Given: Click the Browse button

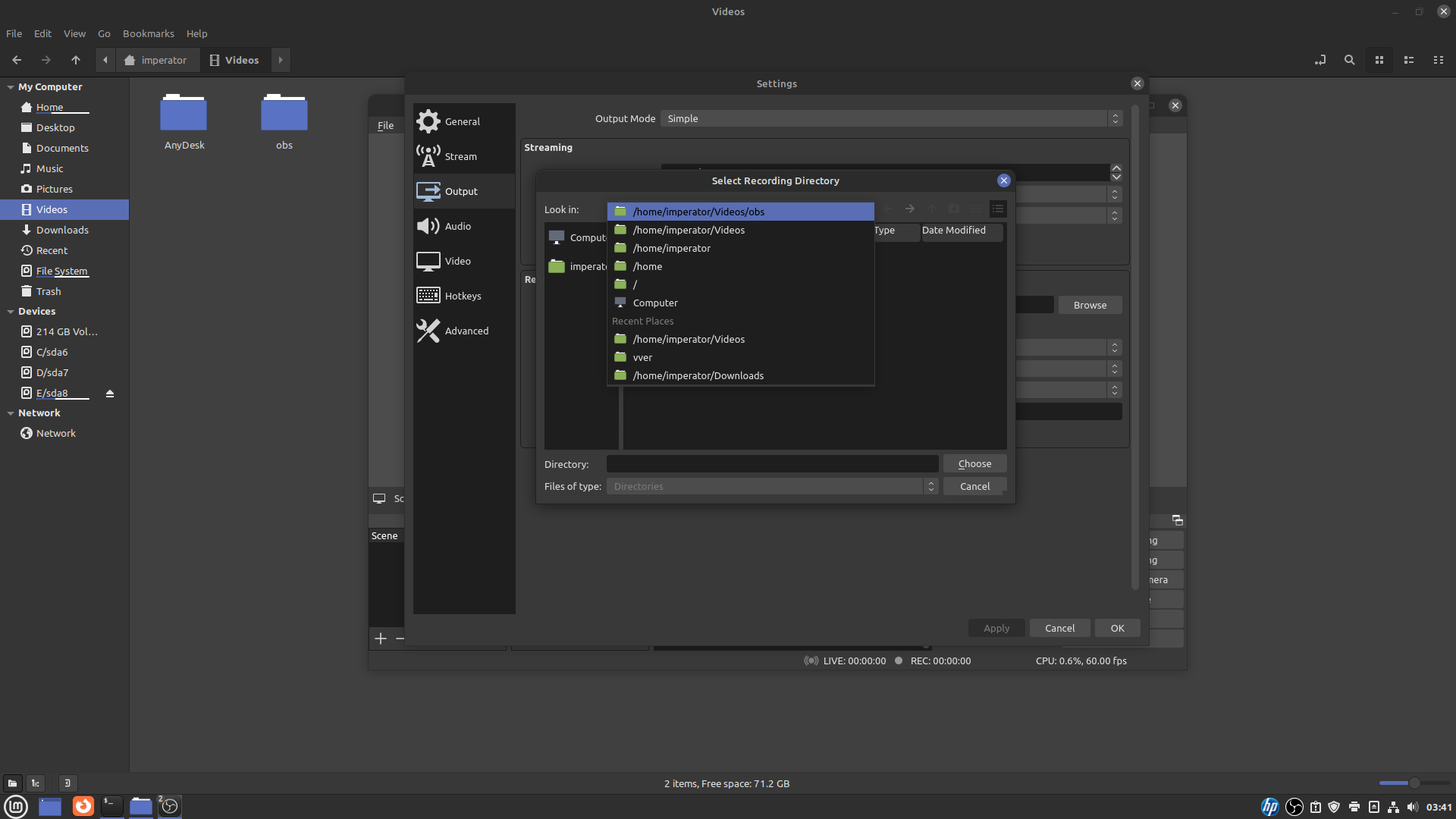Looking at the screenshot, I should 1090,305.
